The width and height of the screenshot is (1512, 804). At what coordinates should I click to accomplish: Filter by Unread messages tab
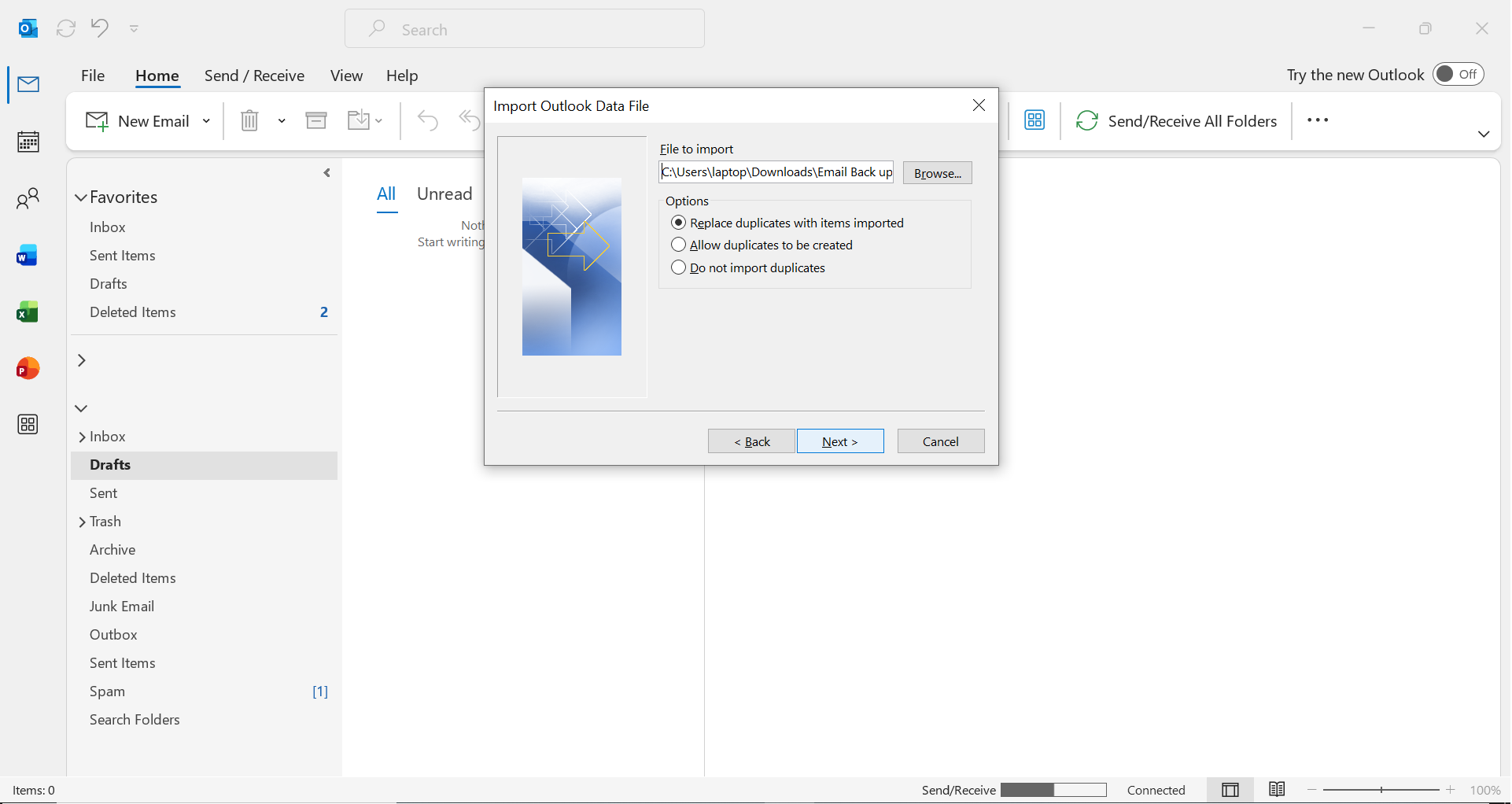tap(444, 194)
